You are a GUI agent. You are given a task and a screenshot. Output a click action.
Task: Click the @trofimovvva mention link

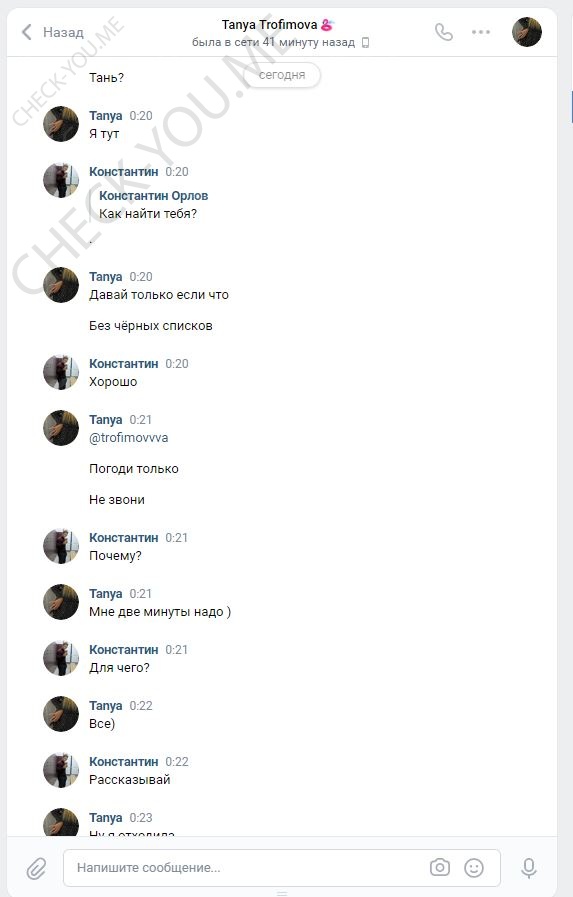pyautogui.click(x=129, y=438)
